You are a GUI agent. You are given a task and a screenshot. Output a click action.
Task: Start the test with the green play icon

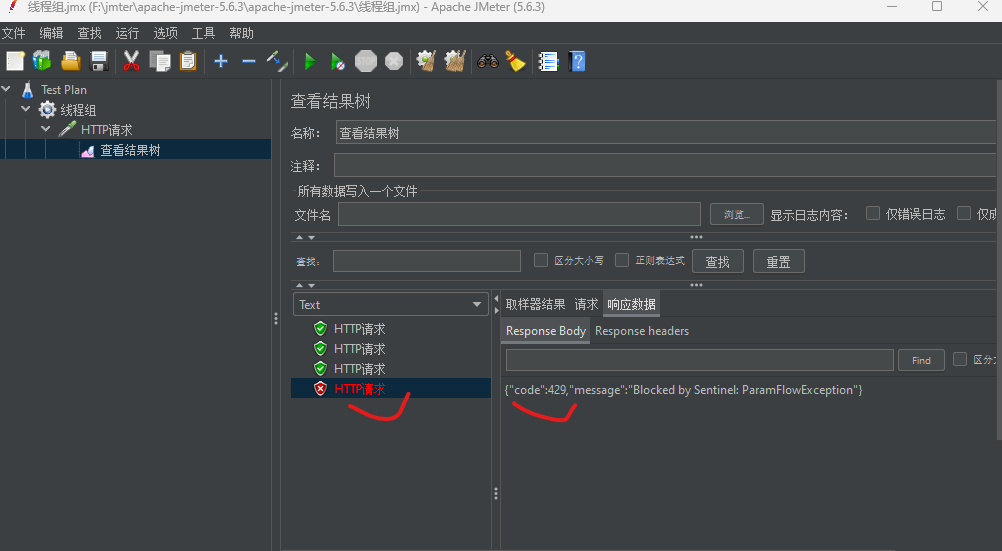[310, 61]
